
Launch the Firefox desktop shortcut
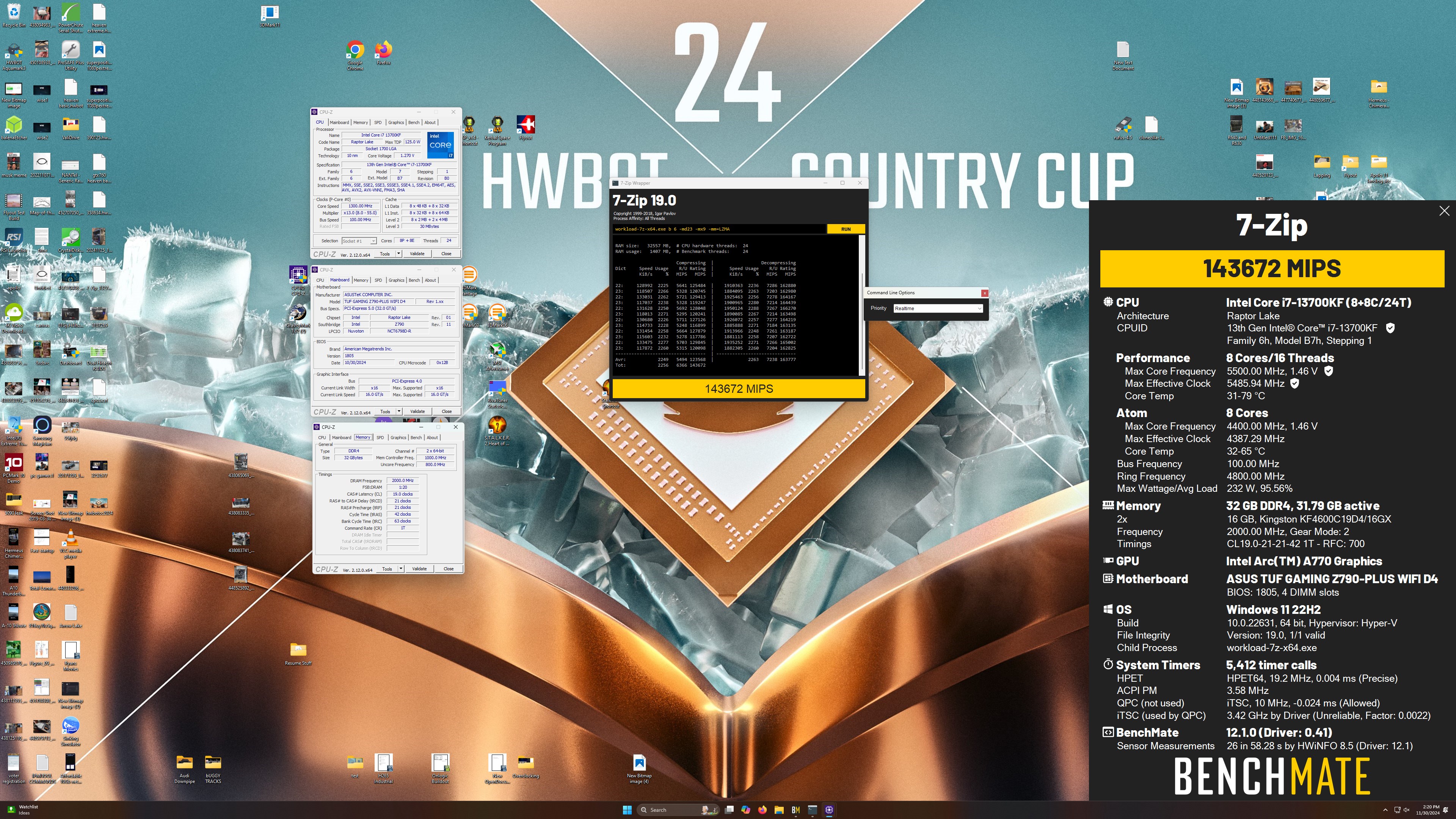[x=383, y=53]
